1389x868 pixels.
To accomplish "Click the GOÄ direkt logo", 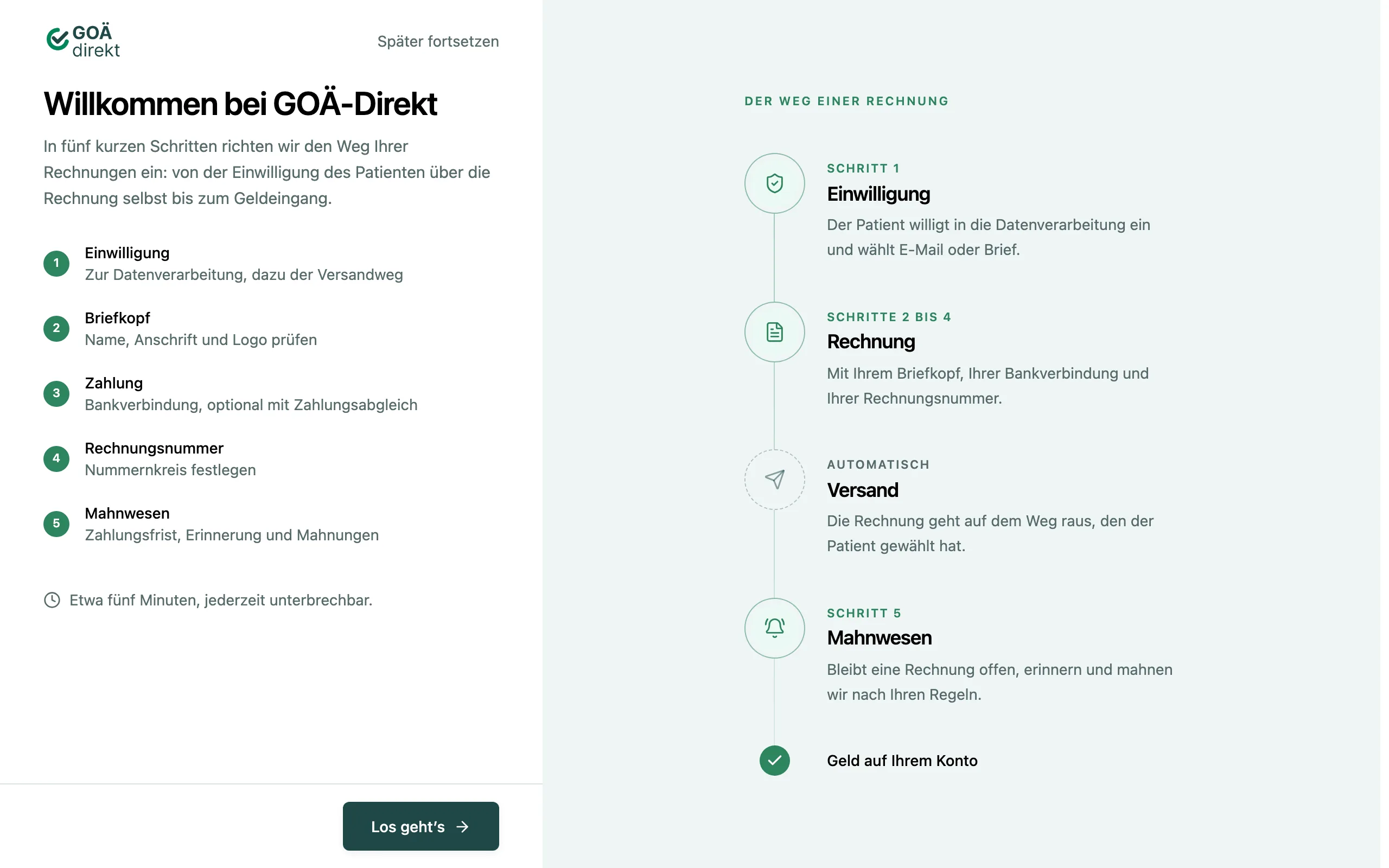I will [83, 41].
